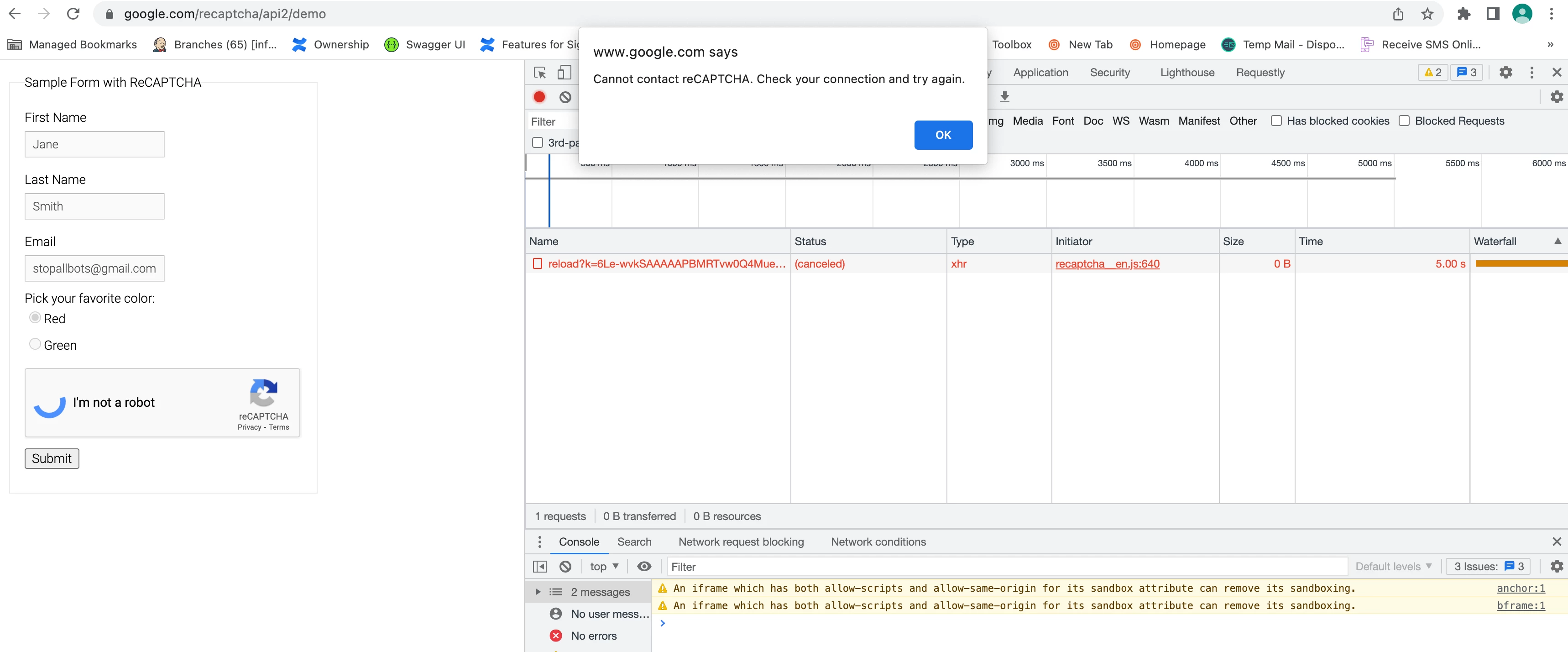The height and width of the screenshot is (652, 1568).
Task: Click the share page icon in address bar
Action: (1398, 13)
